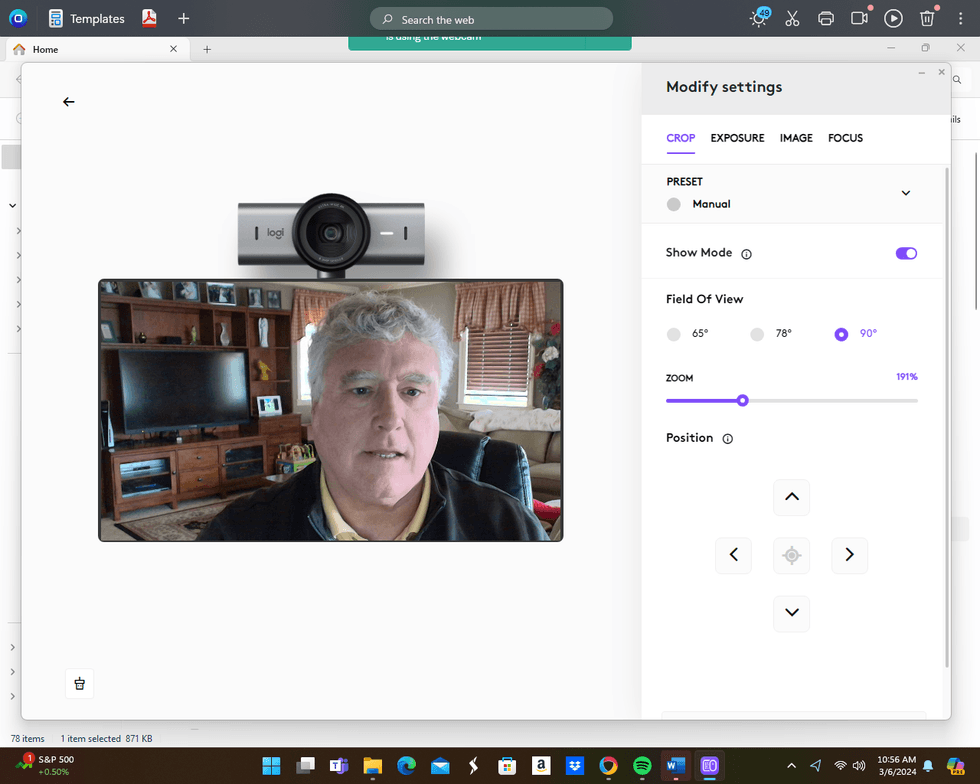
Task: Open the Preset dropdown set to Manual
Action: point(905,193)
